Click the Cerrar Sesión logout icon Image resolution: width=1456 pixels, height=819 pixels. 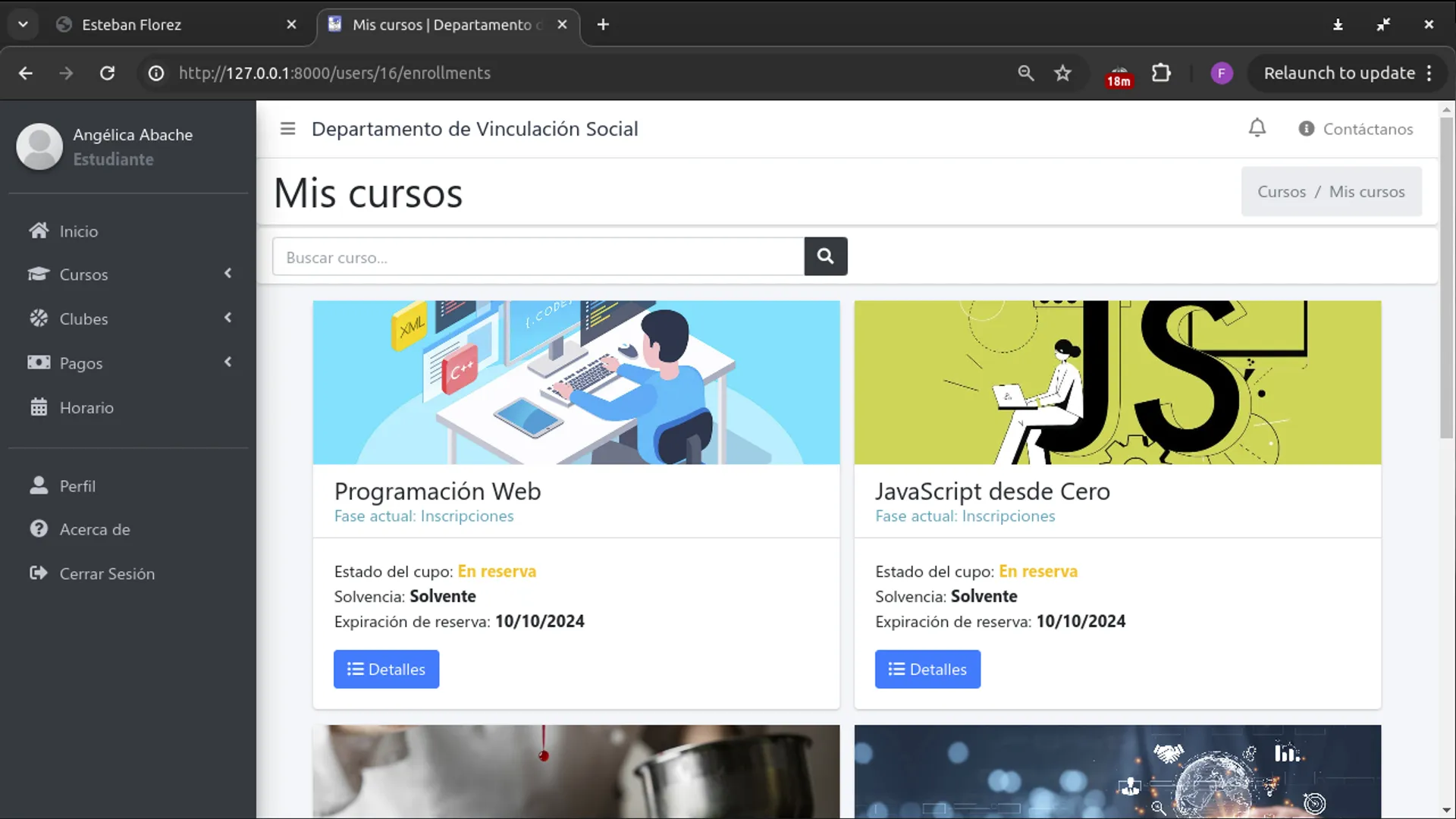coord(39,573)
